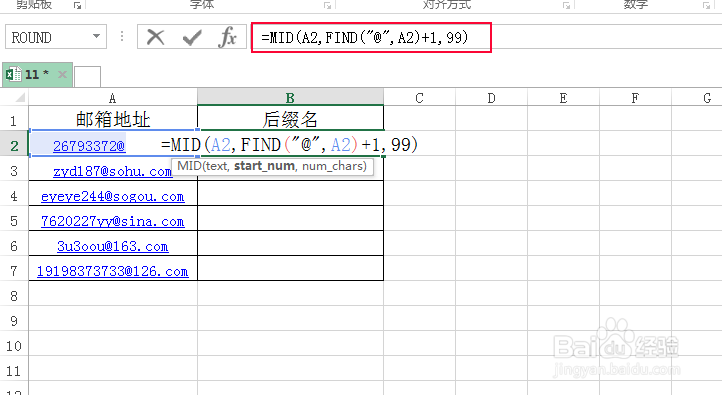The image size is (722, 395).
Task: Select column E header
Action: click(563, 97)
